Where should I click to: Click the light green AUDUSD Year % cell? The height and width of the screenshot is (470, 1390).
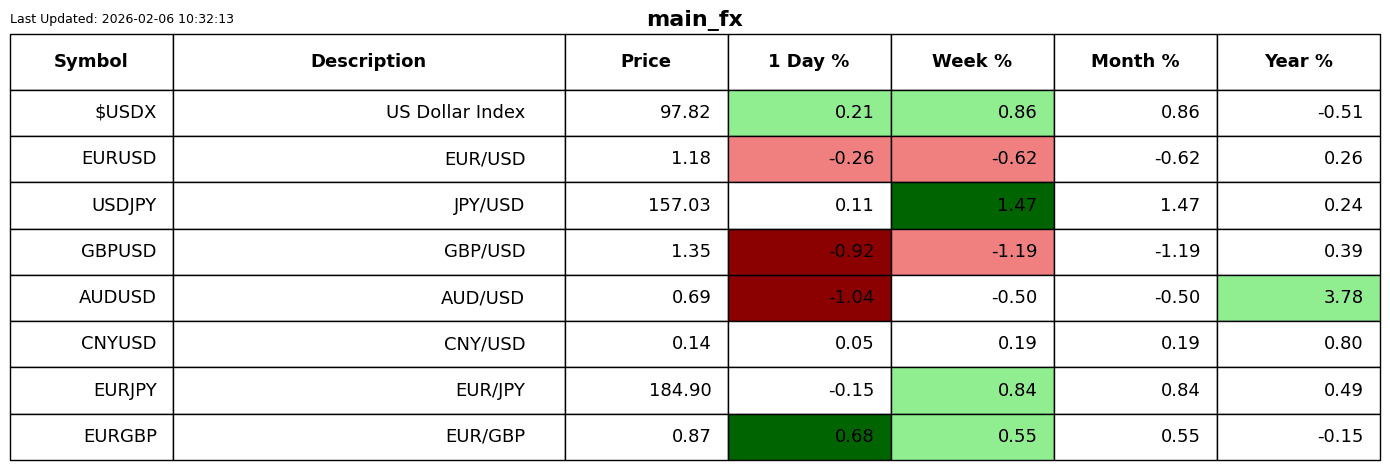pyautogui.click(x=1298, y=298)
